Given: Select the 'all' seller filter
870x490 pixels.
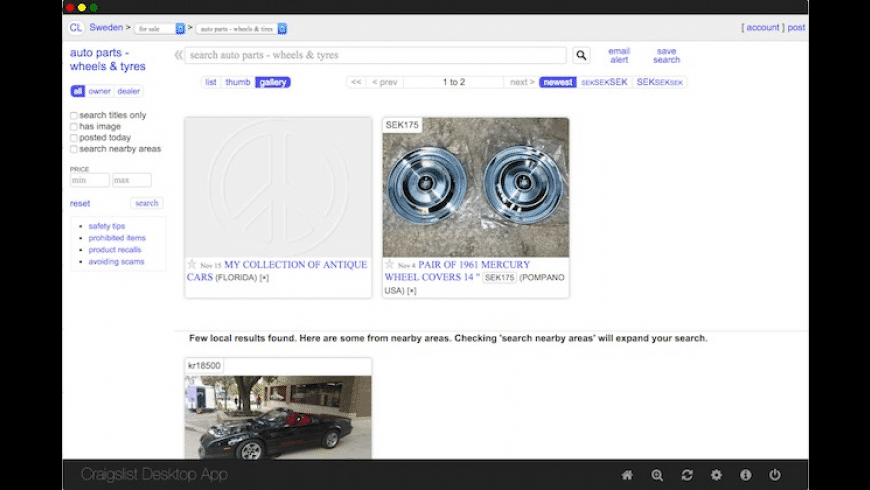Looking at the screenshot, I should [x=78, y=91].
